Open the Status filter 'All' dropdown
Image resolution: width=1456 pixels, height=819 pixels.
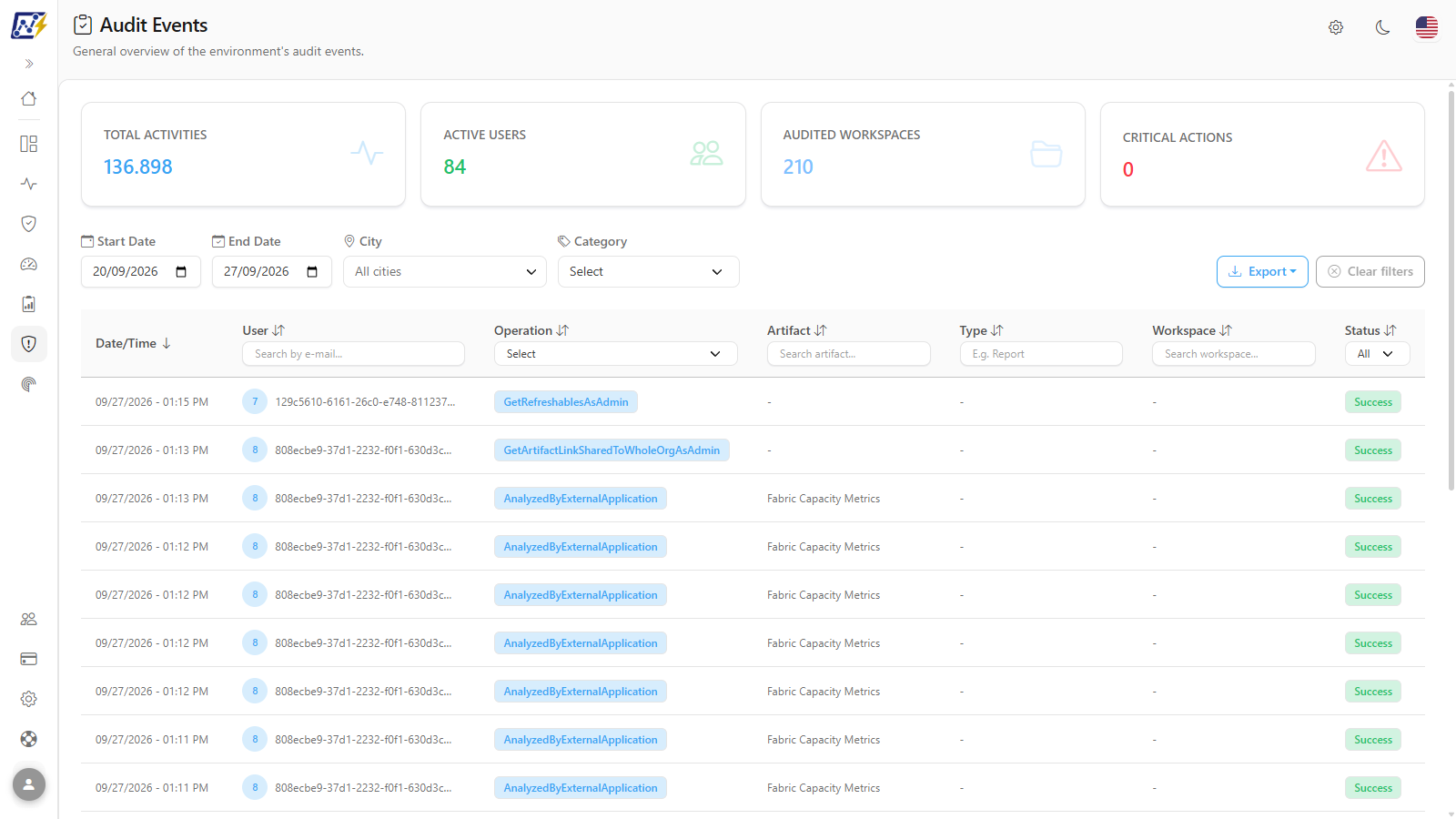[x=1378, y=354]
